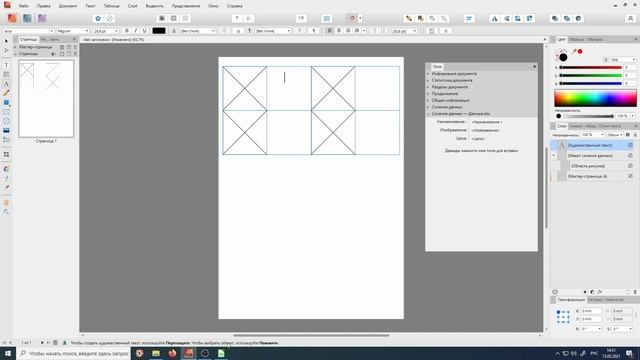
Task: Select the Pen tool
Action: (6, 93)
